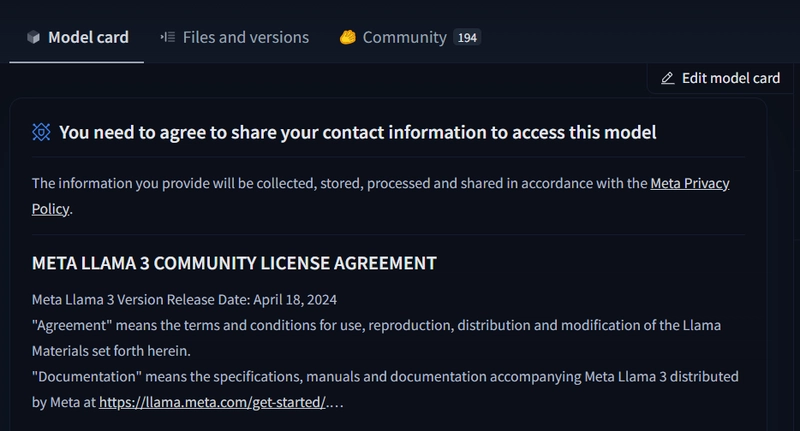Click the "Documentation" definition paragraph

(x=385, y=389)
